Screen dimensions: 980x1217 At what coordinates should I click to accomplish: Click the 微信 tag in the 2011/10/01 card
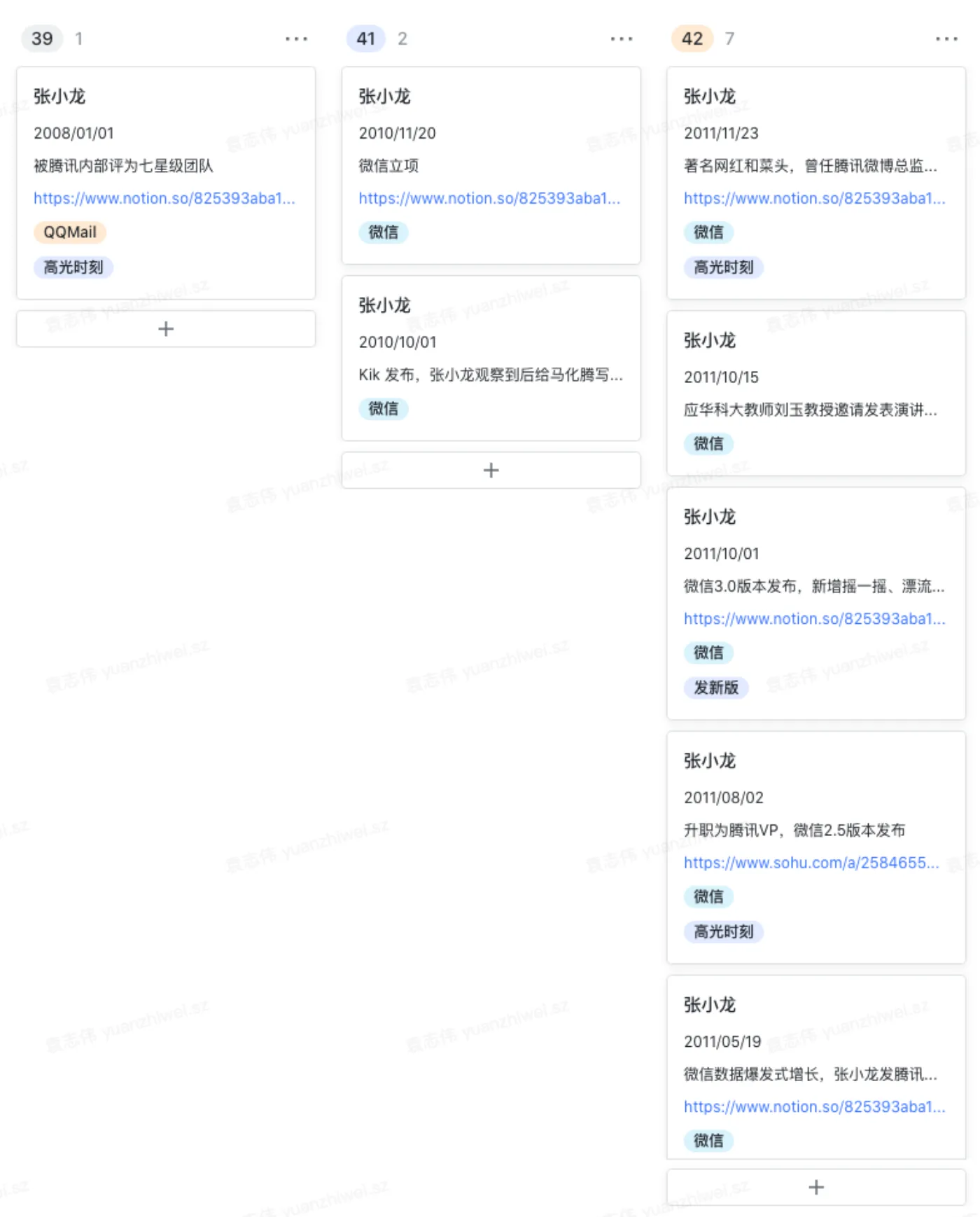[708, 653]
